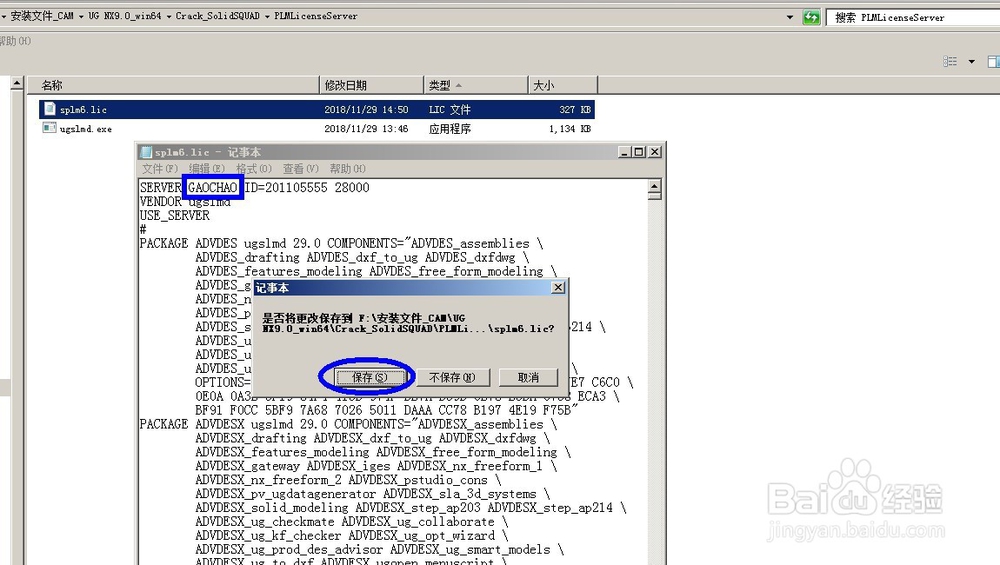1000x565 pixels.
Task: Click the green refresh icon in the address bar
Action: pos(811,17)
